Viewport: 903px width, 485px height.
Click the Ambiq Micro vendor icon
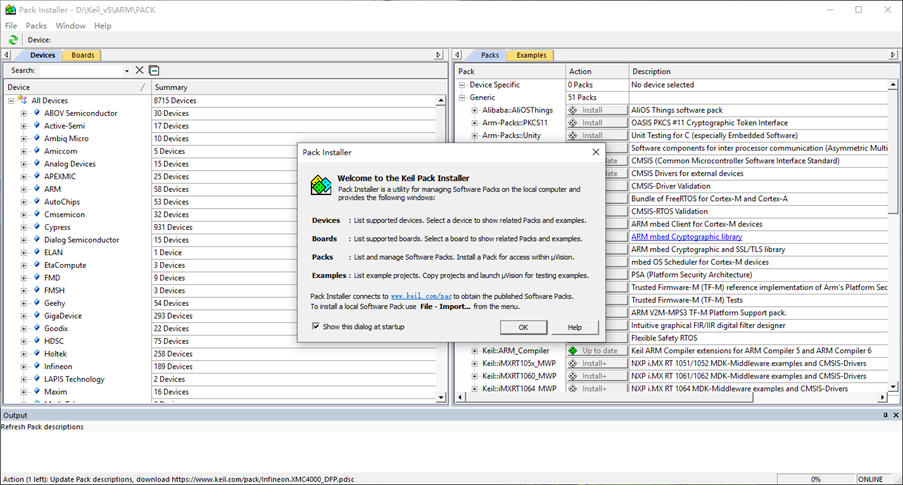coord(37,138)
